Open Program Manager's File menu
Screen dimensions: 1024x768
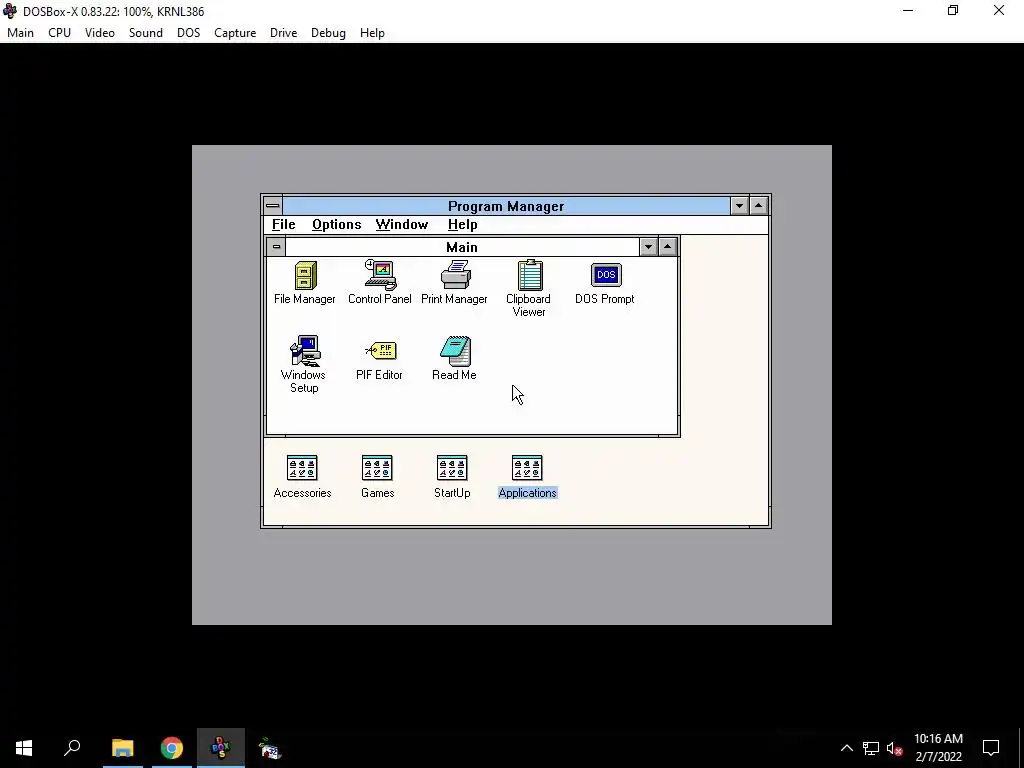point(283,225)
